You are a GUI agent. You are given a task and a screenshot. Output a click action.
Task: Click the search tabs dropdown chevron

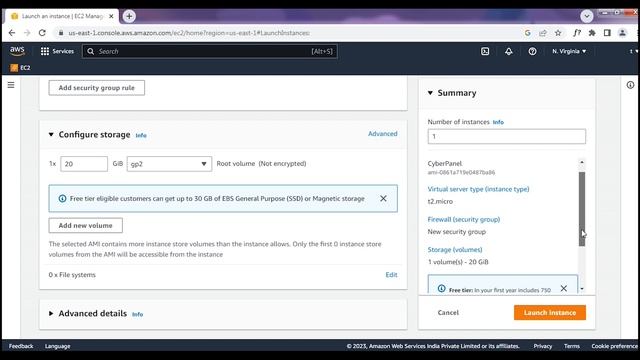pyautogui.click(x=587, y=16)
